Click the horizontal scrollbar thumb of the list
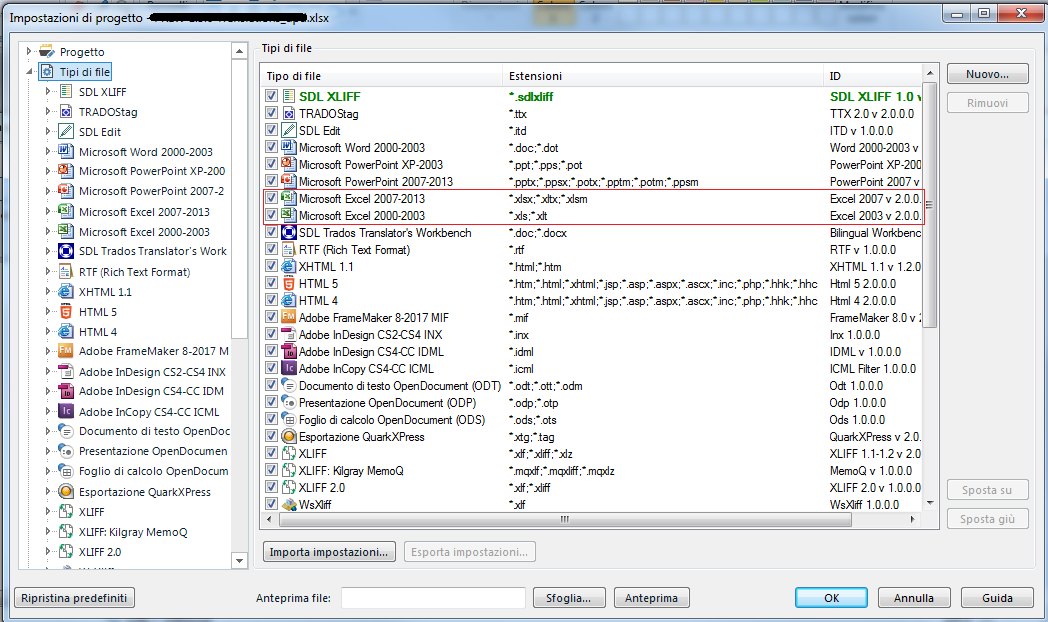Screen dimensions: 1048x622 564,519
